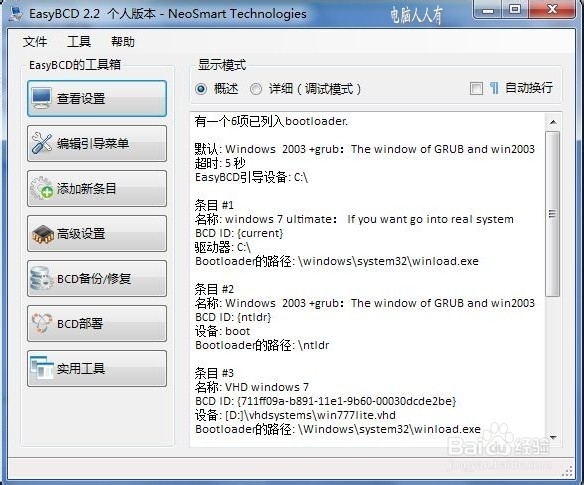Click the database icon on BCD备份/修复
This screenshot has width=584, height=485.
click(x=41, y=278)
